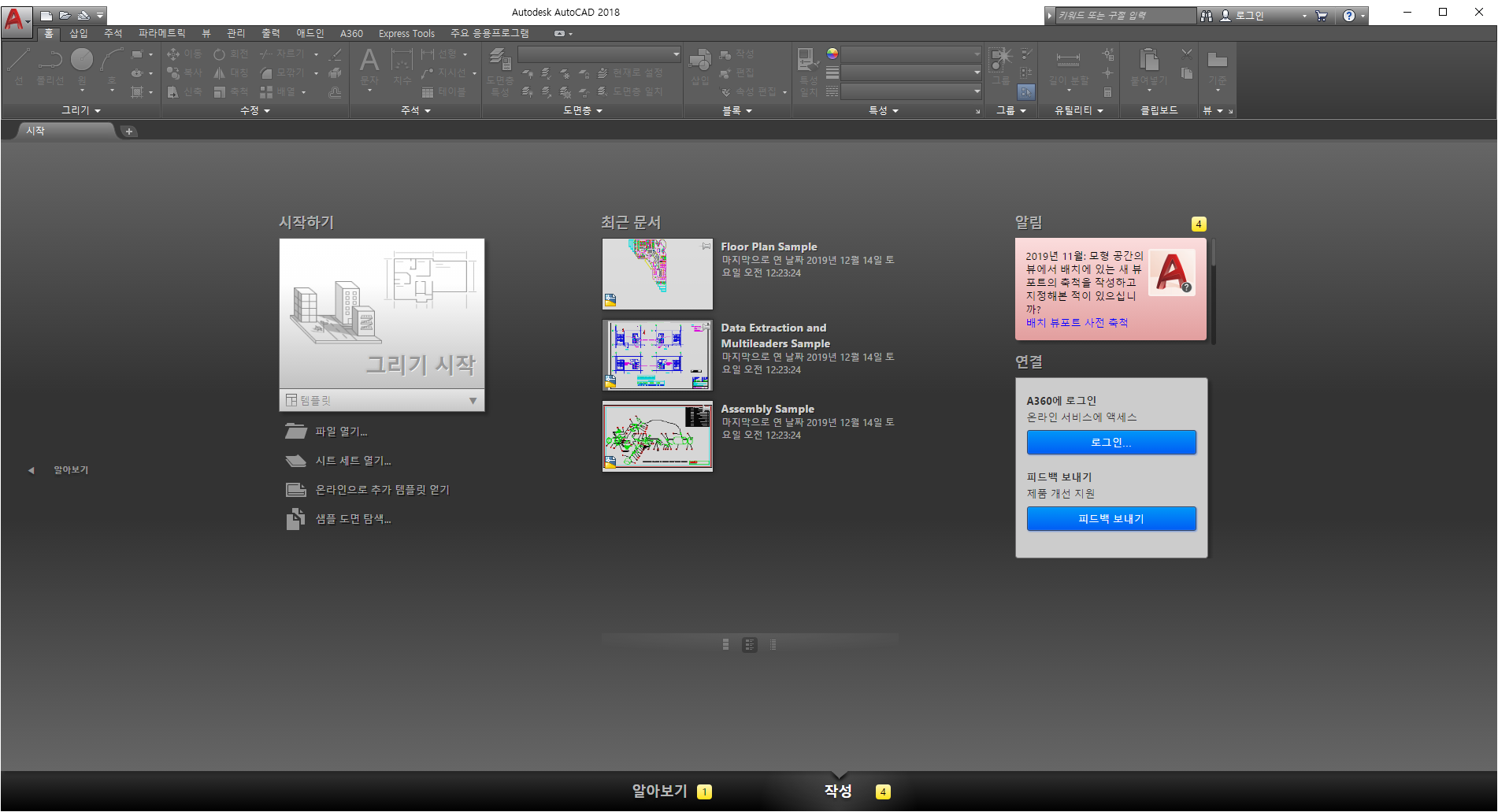Click the Paste (붙여넣기) icon
This screenshot has height=812, width=1498.
point(1149,66)
